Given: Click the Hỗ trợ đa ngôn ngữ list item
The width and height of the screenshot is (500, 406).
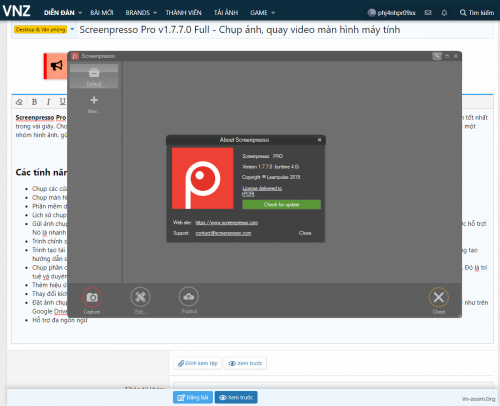Looking at the screenshot, I should (60, 320).
